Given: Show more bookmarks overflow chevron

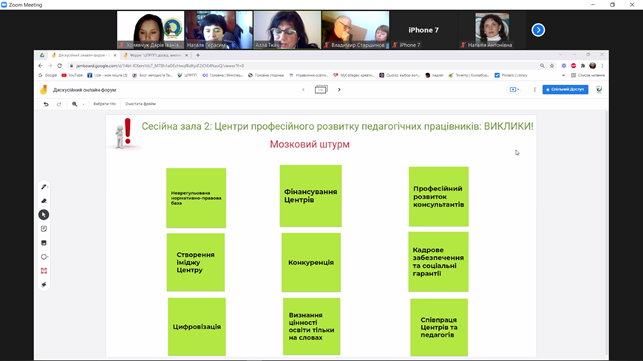Looking at the screenshot, I should coord(563,75).
